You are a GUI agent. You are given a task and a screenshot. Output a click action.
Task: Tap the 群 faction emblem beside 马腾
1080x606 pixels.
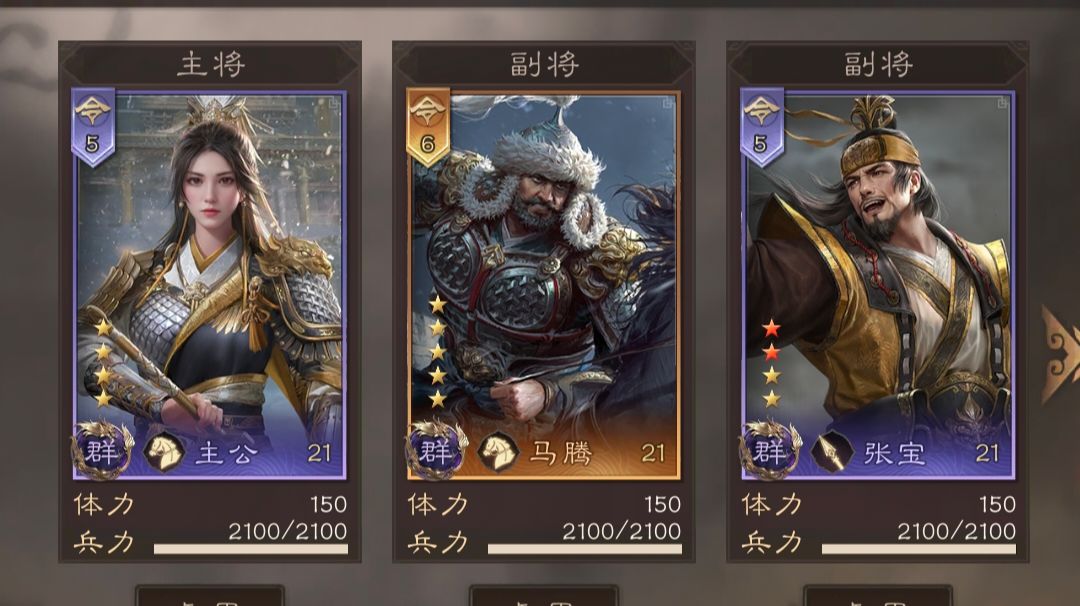click(436, 450)
